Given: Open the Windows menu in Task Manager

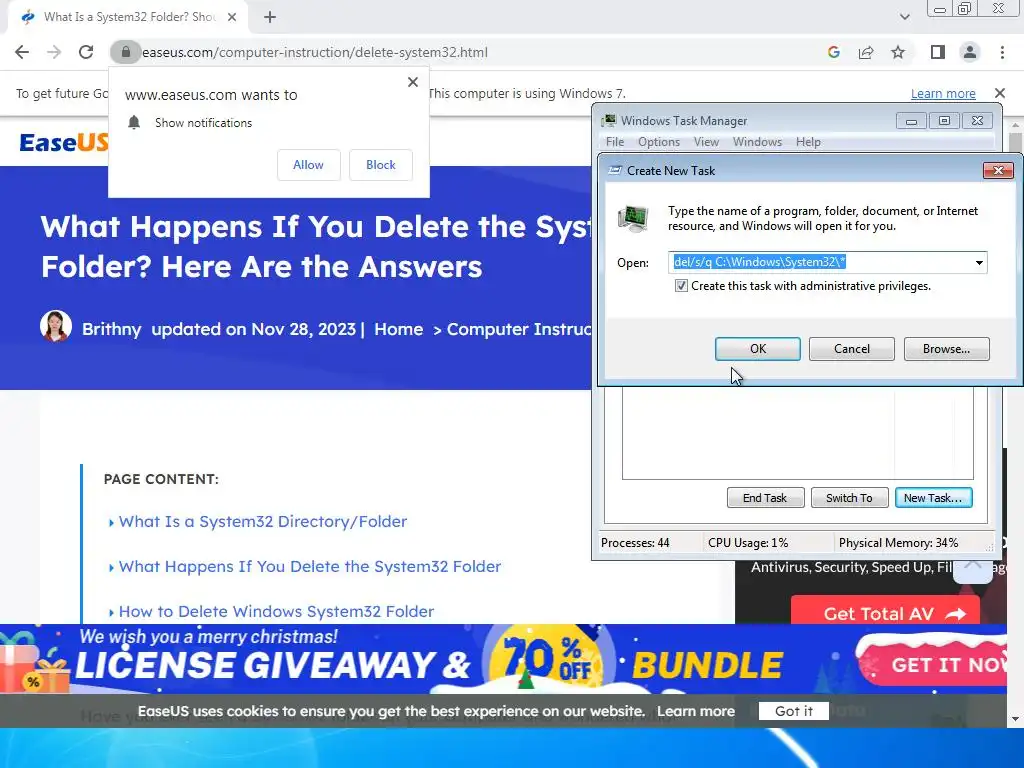Looking at the screenshot, I should (x=757, y=142).
